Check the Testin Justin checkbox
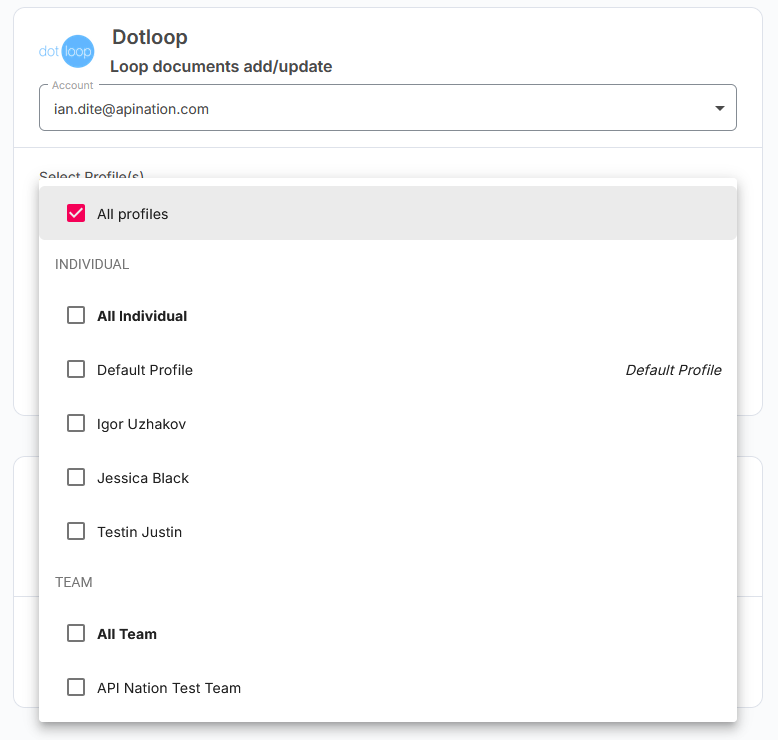Image resolution: width=778 pixels, height=740 pixels. pyautogui.click(x=76, y=531)
